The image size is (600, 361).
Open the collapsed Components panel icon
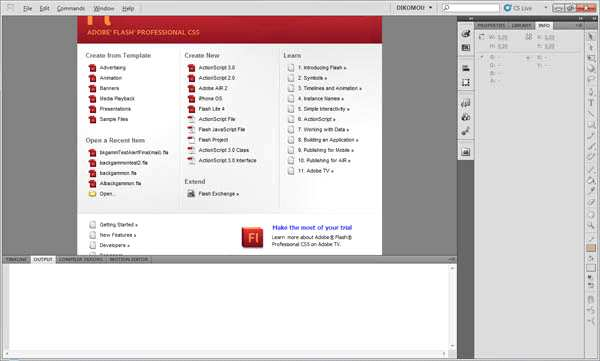tap(466, 117)
